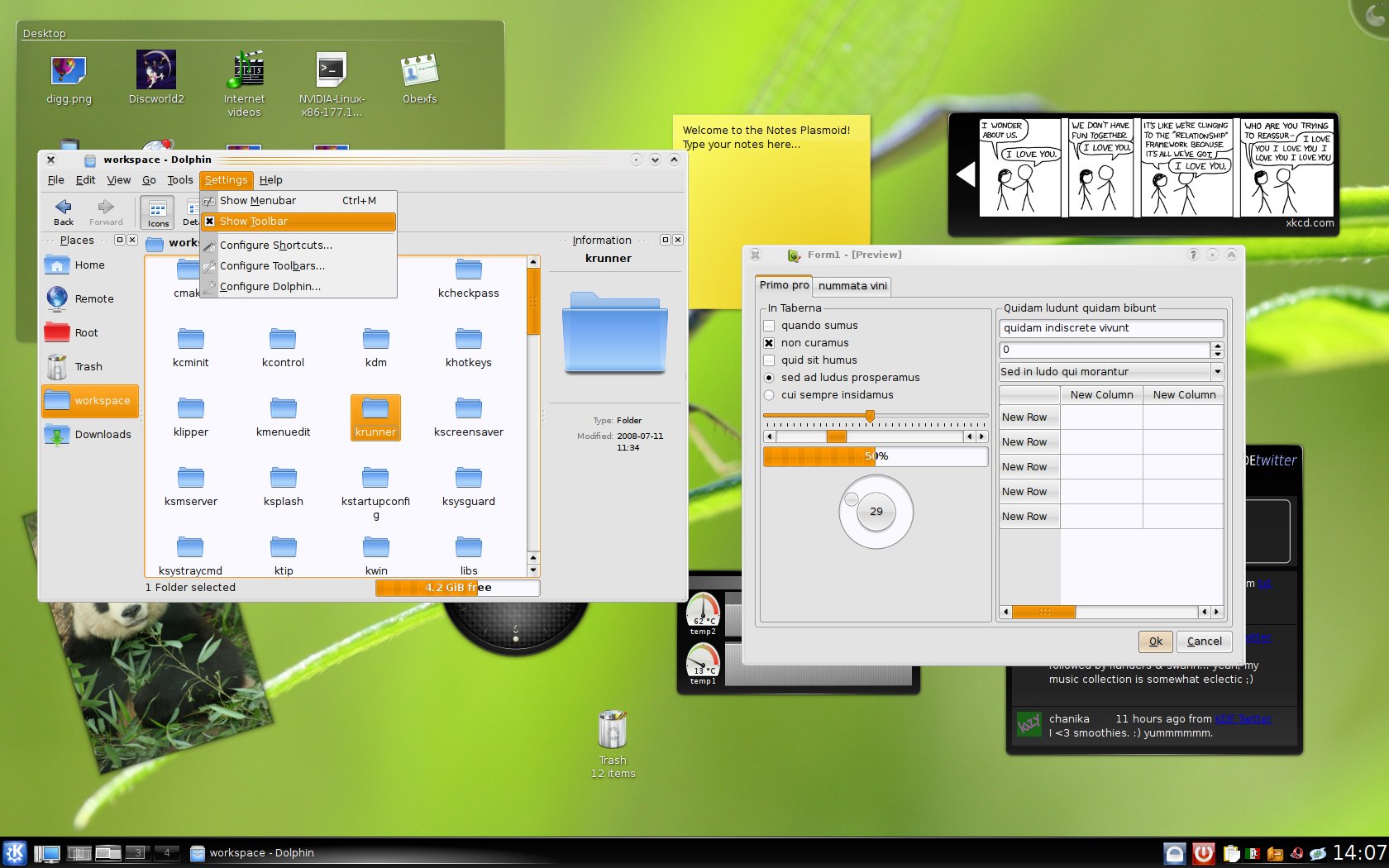
Task: Select the kdm folder
Action: click(376, 348)
